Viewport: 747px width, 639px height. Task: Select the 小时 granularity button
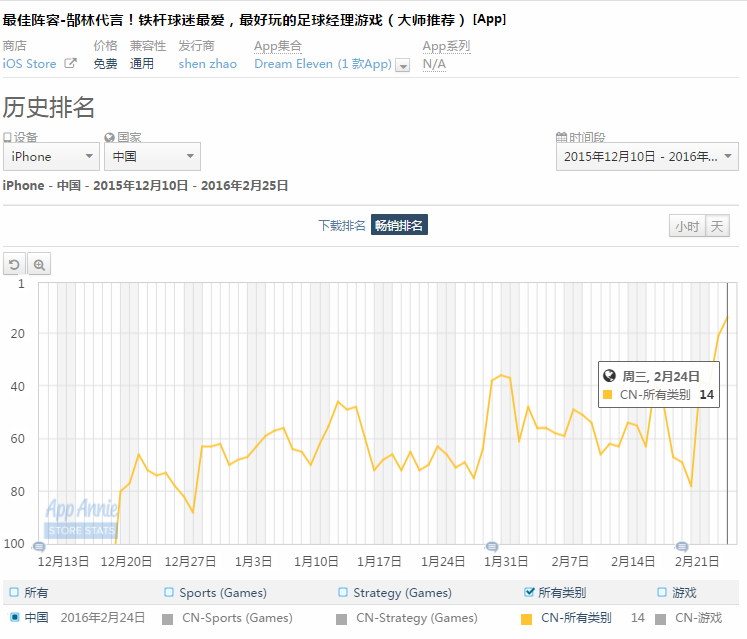click(x=687, y=226)
